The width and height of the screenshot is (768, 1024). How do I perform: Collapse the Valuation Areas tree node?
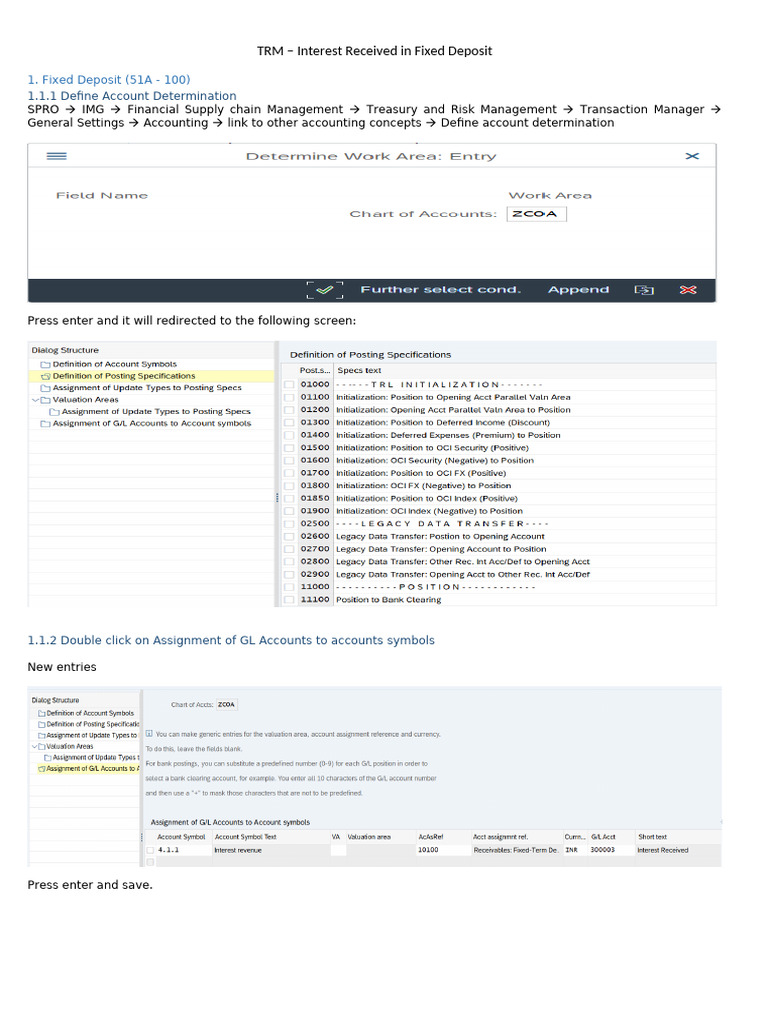[x=35, y=400]
